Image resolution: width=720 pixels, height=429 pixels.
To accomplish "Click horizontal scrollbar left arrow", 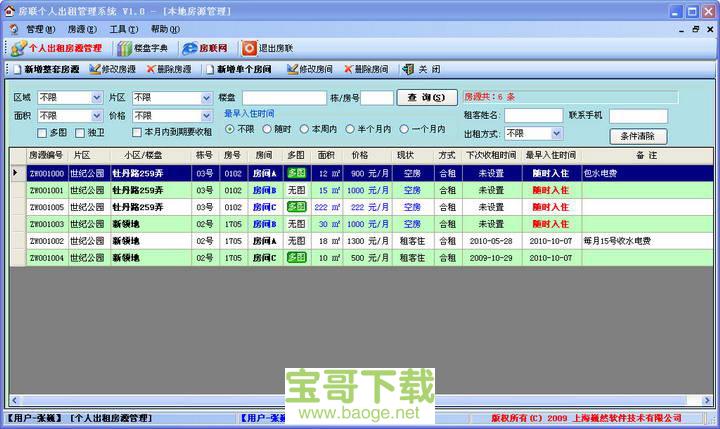I will tap(15, 401).
